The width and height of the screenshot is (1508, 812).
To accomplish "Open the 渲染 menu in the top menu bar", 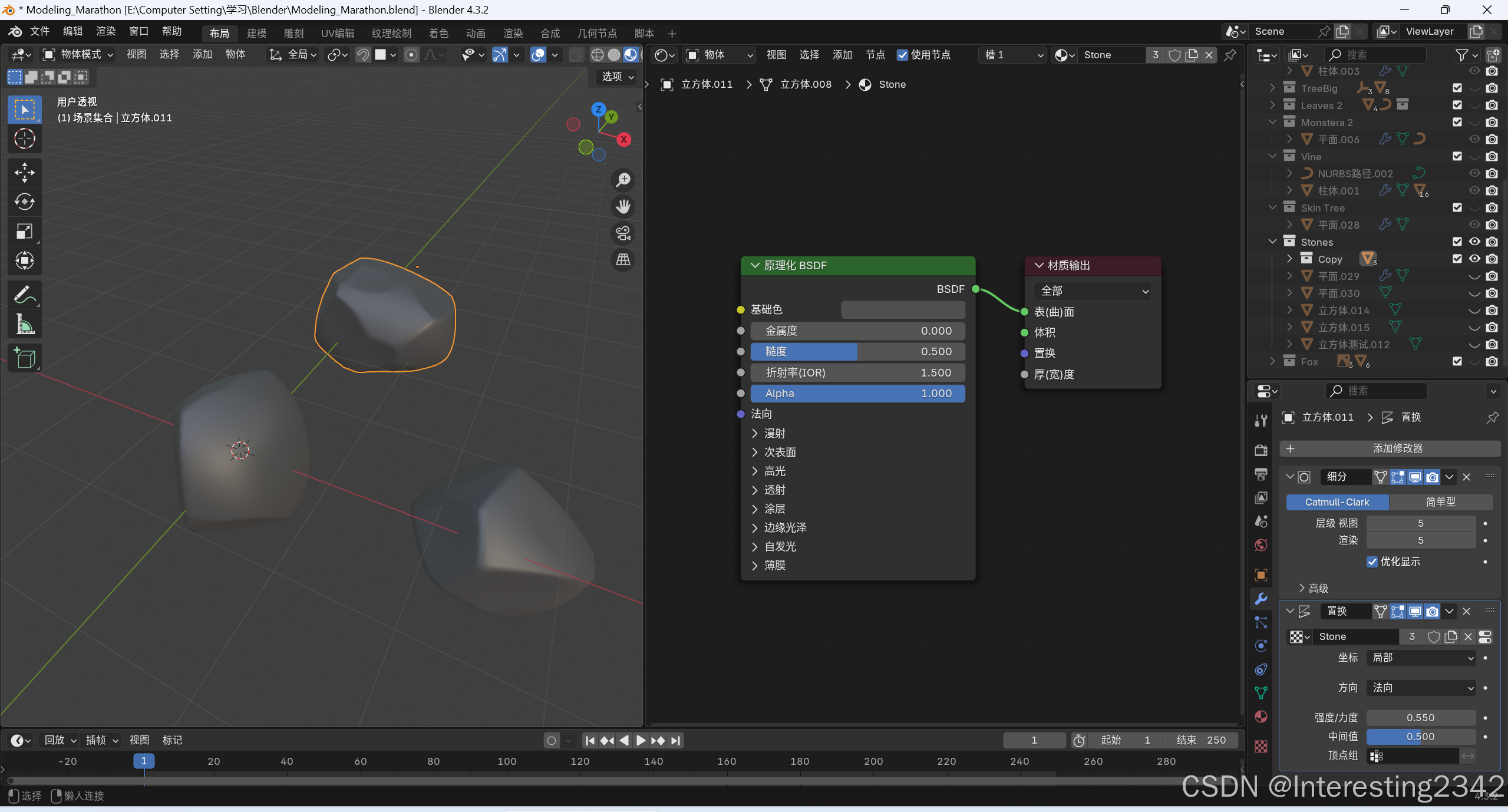I will [106, 31].
